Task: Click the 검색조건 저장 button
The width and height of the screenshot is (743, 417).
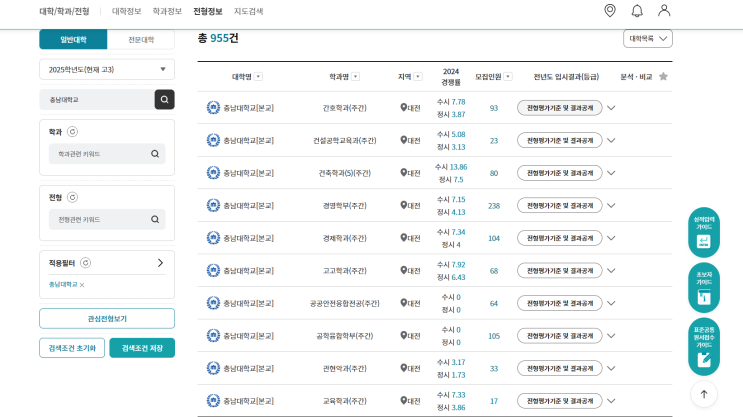Action: point(142,348)
